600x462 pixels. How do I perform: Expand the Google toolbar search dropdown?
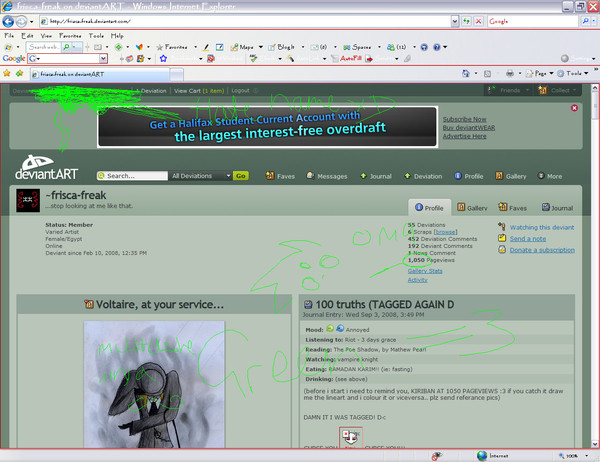coord(103,59)
